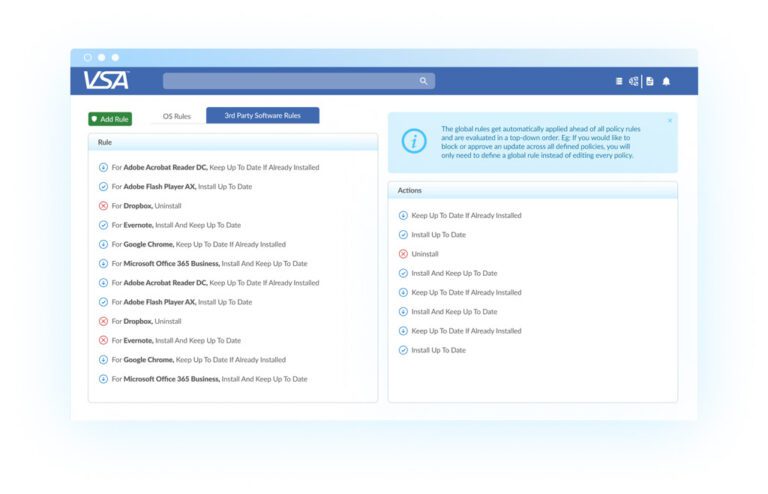Open the document icon in the header
The image size is (768, 494).
(x=650, y=81)
